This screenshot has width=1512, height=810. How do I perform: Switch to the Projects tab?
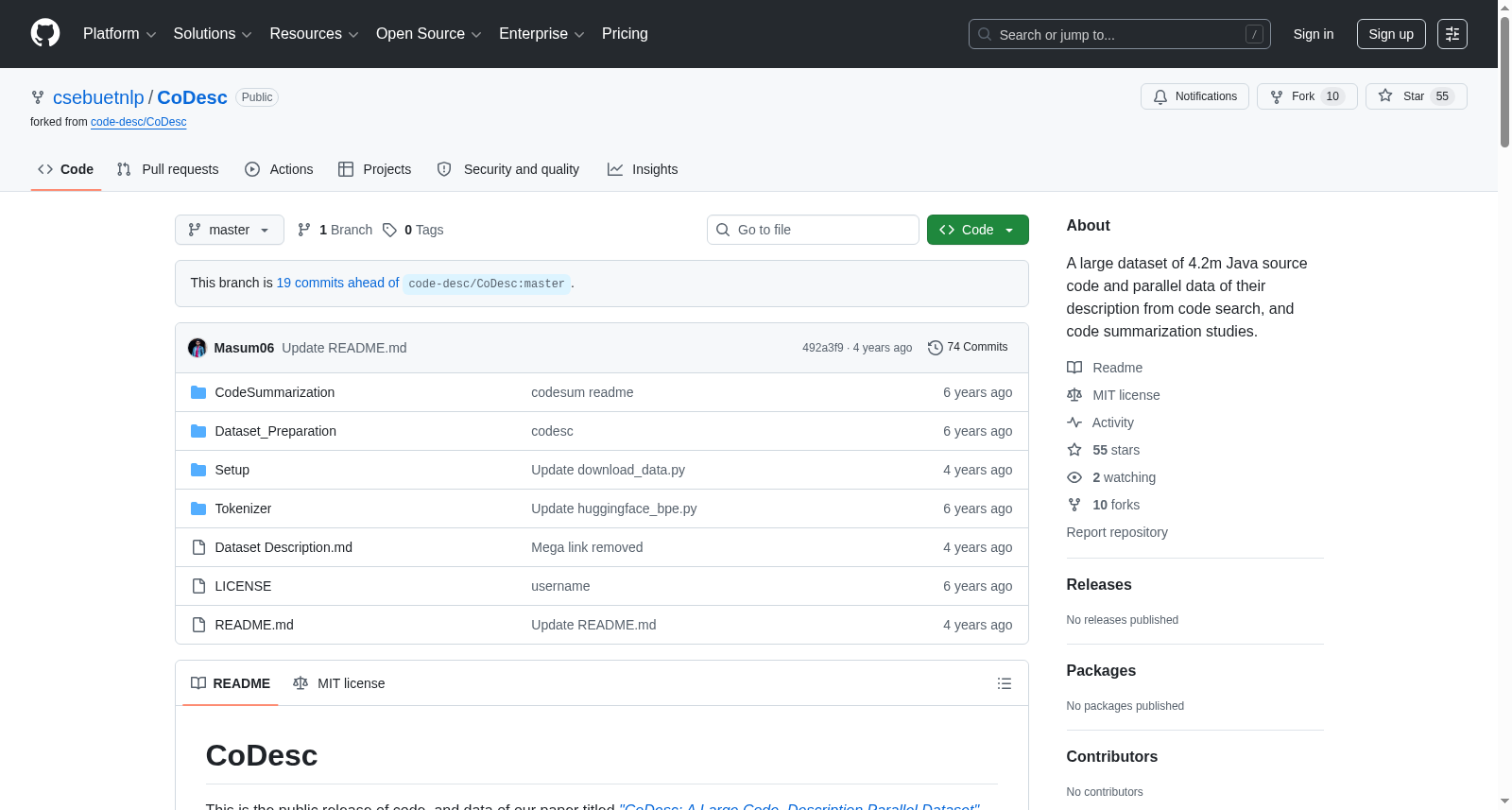pos(375,169)
